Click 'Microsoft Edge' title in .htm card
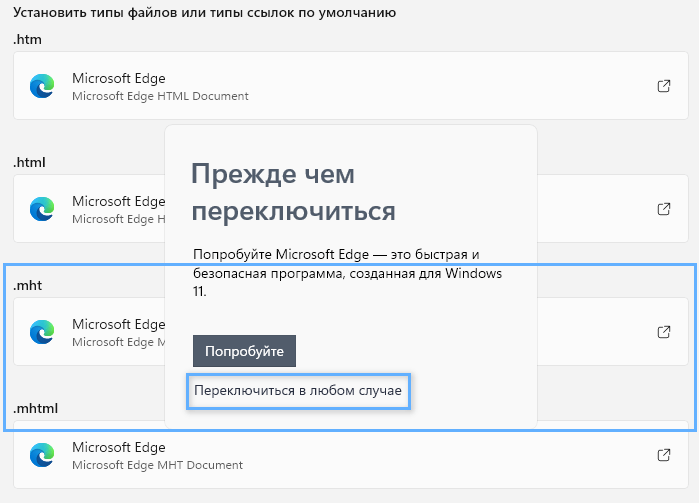 (x=119, y=78)
